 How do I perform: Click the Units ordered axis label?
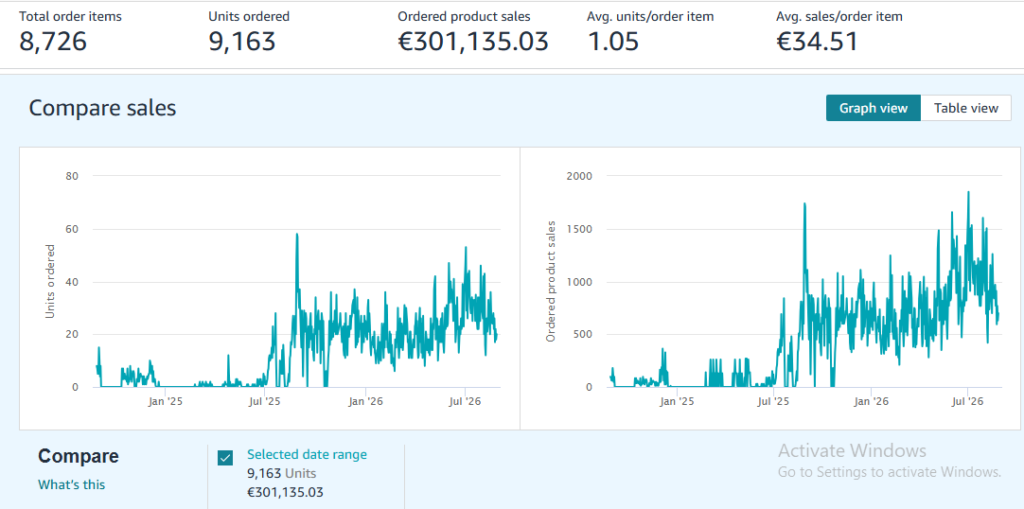pos(50,282)
